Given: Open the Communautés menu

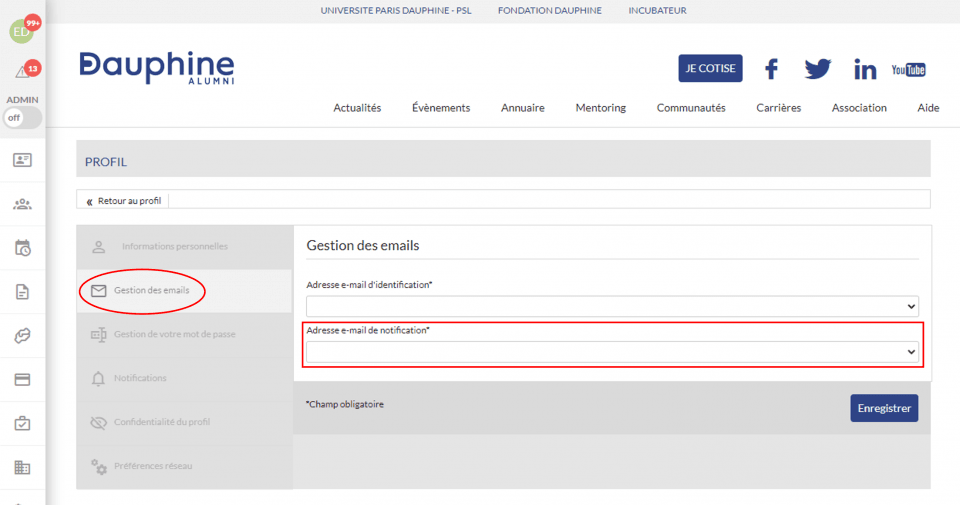Looking at the screenshot, I should click(x=691, y=108).
